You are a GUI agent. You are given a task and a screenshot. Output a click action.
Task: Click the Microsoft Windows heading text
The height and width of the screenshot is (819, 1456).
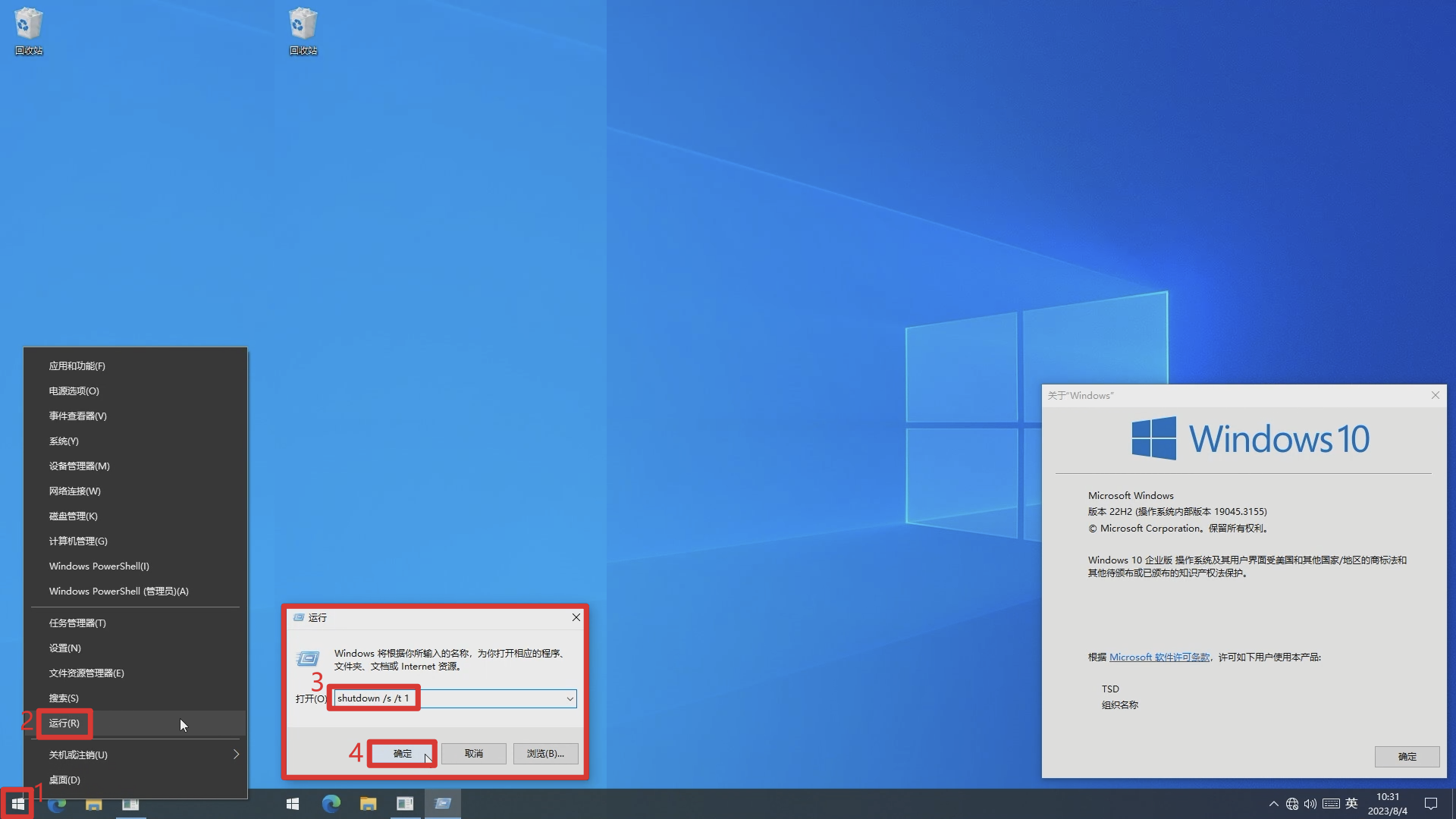pyautogui.click(x=1131, y=495)
